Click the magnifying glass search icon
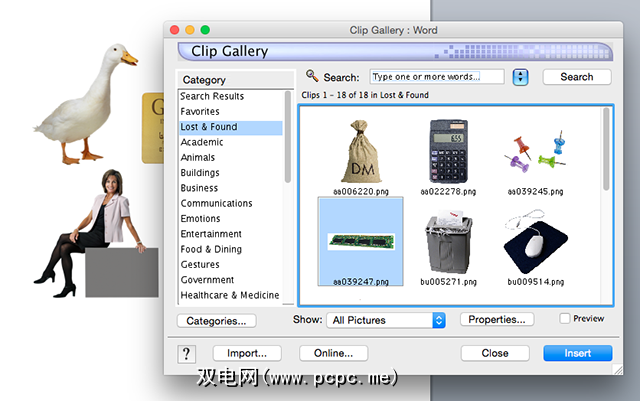Image resolution: width=640 pixels, height=401 pixels. pos(312,76)
